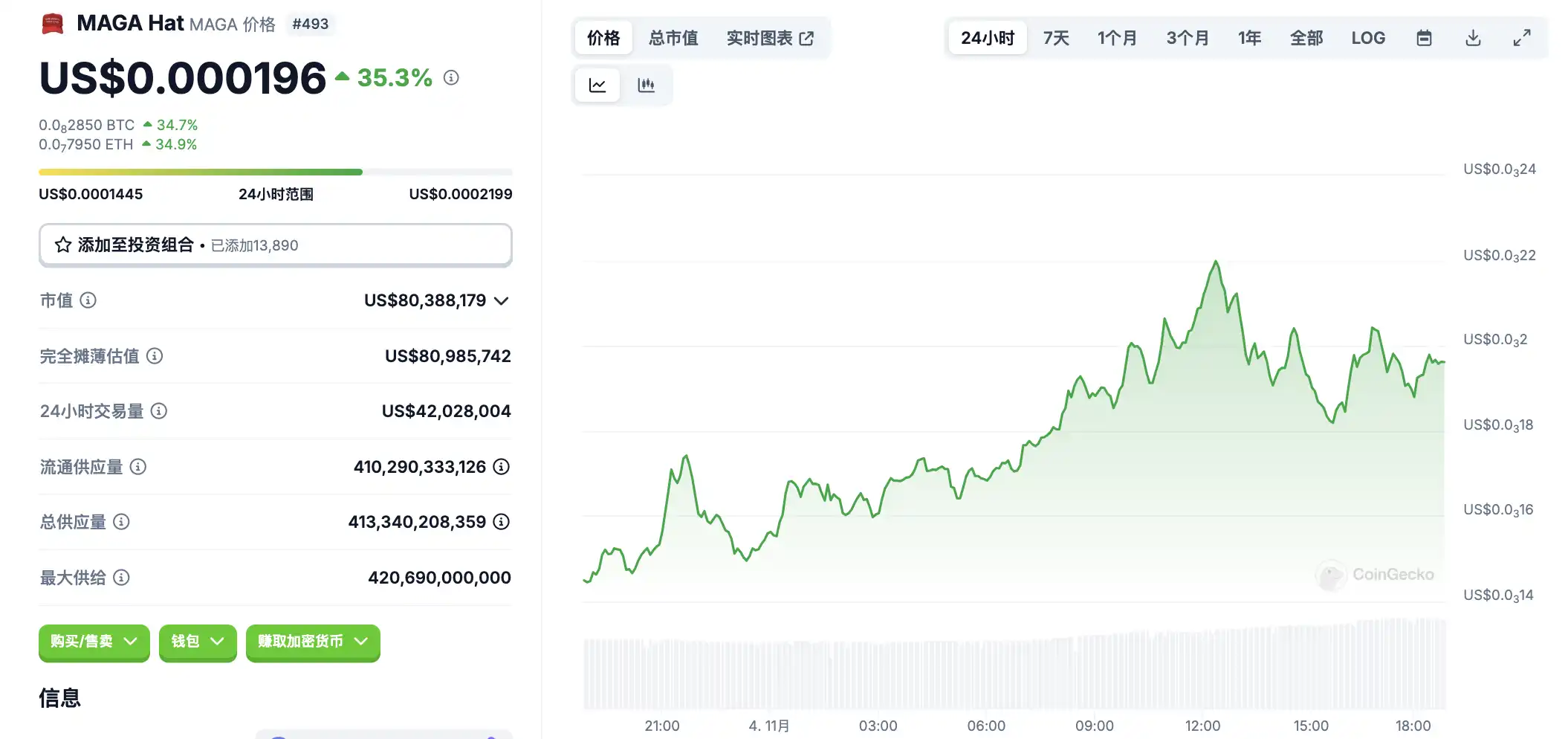This screenshot has width=1568, height=739.
Task: Switch to the candlestick chart icon
Action: click(646, 85)
